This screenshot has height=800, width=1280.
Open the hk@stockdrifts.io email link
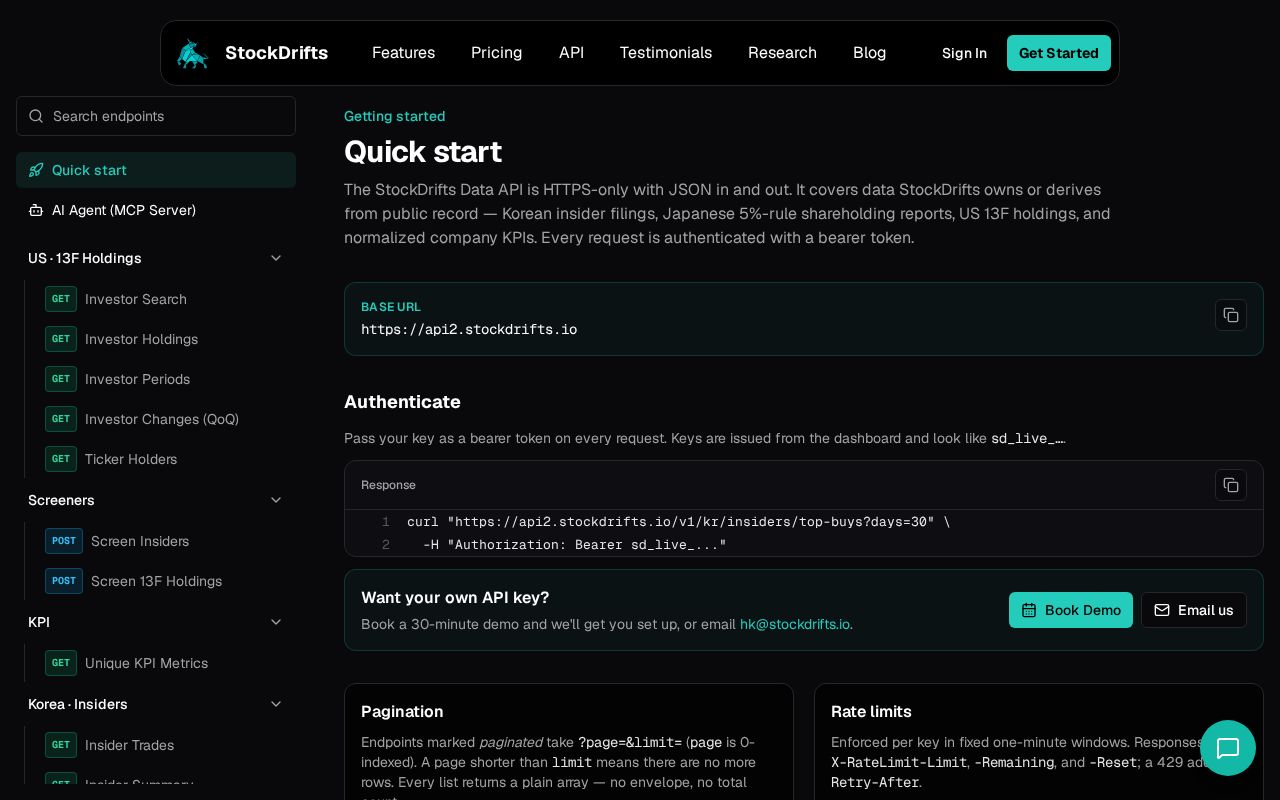795,624
